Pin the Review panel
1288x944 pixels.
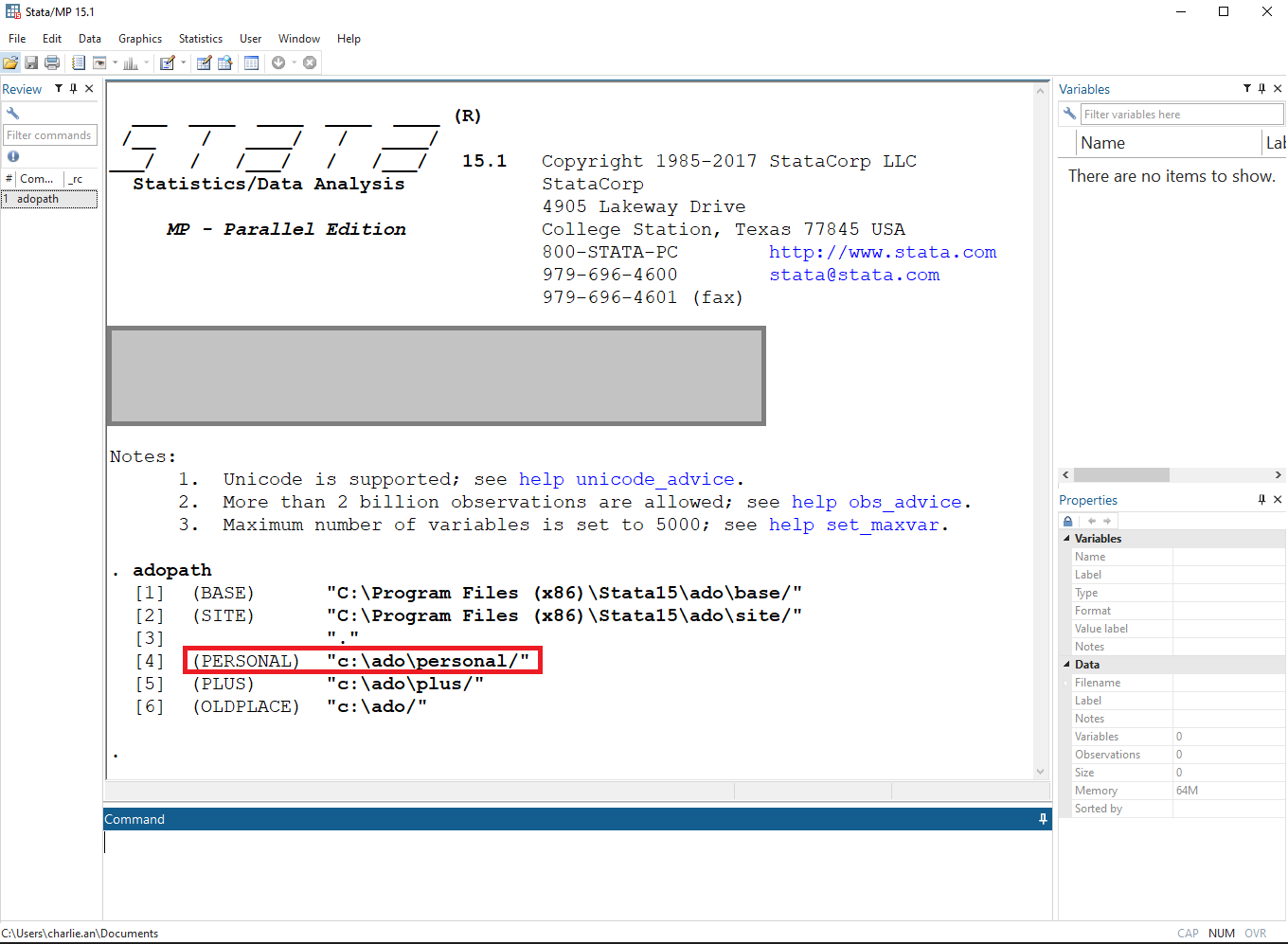(x=73, y=88)
